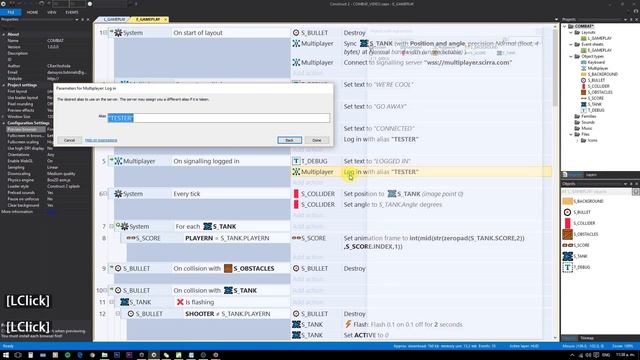Viewport: 640px width, 360px height.
Task: Click S_BACKGROUND icon in Objects panel
Action: point(567,201)
